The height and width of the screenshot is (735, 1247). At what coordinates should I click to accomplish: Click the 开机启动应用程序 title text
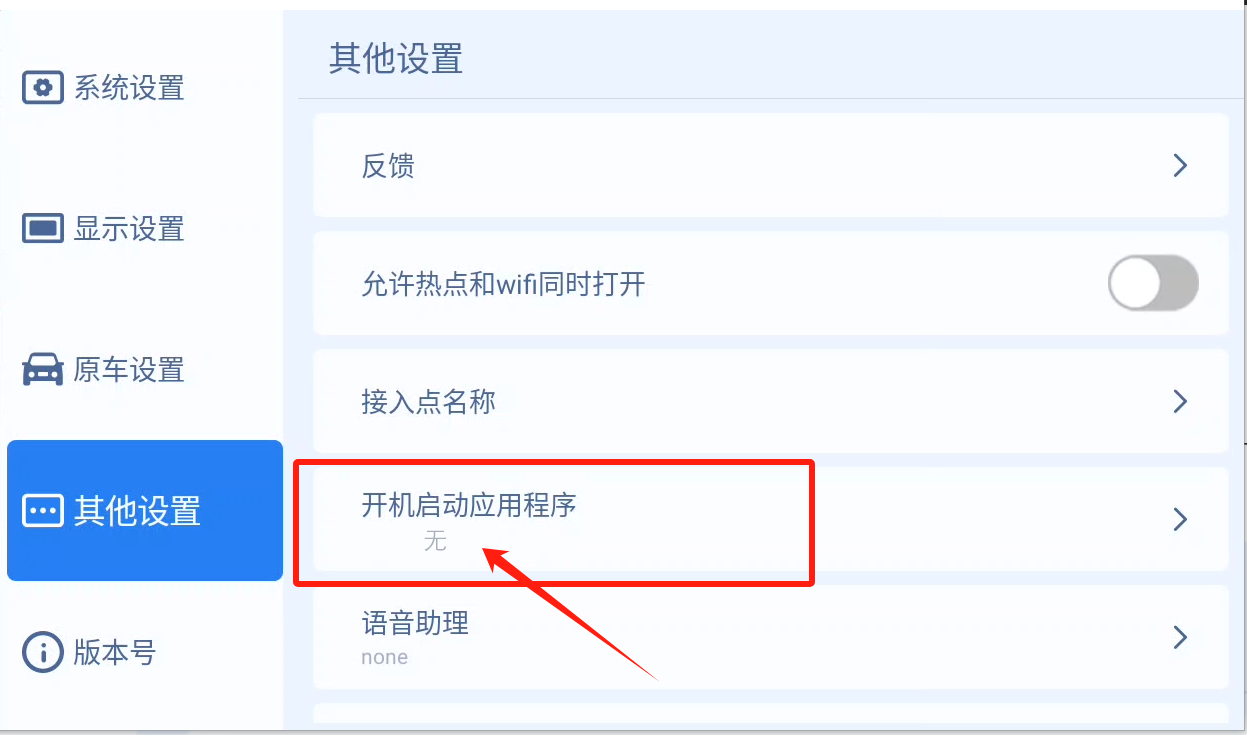[469, 505]
